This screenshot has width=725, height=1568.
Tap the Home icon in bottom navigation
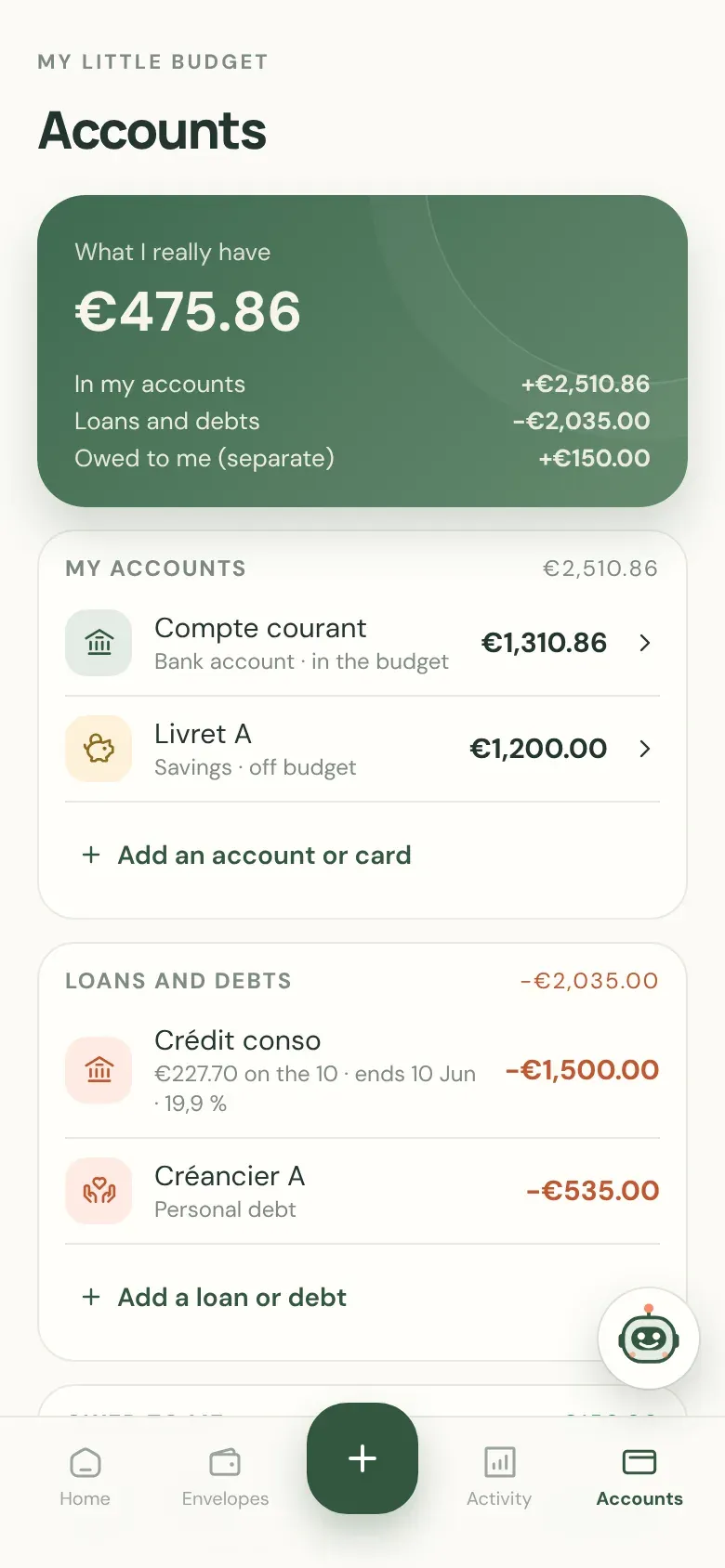[85, 1463]
